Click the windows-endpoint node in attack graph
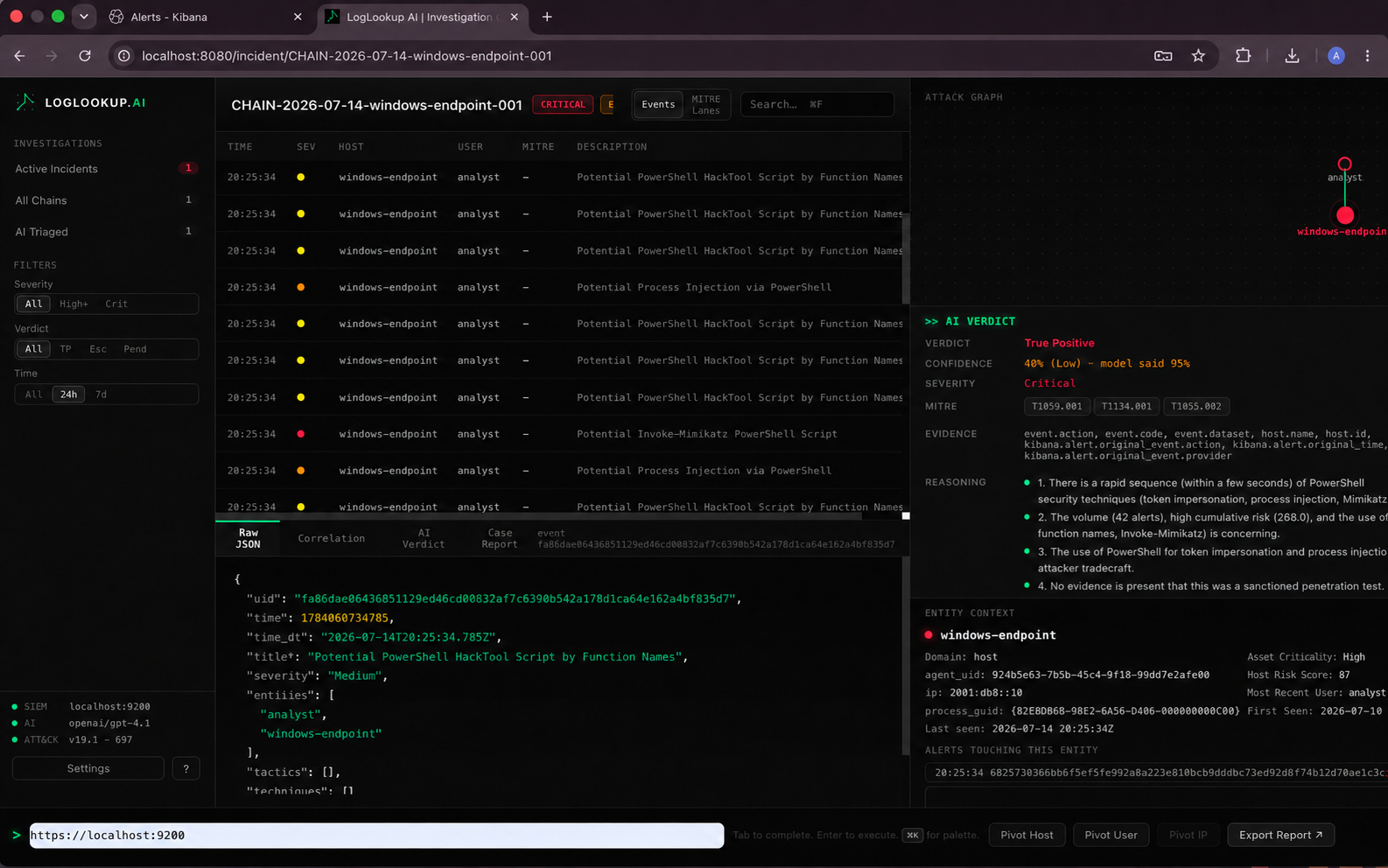This screenshot has height=868, width=1388. click(1345, 215)
